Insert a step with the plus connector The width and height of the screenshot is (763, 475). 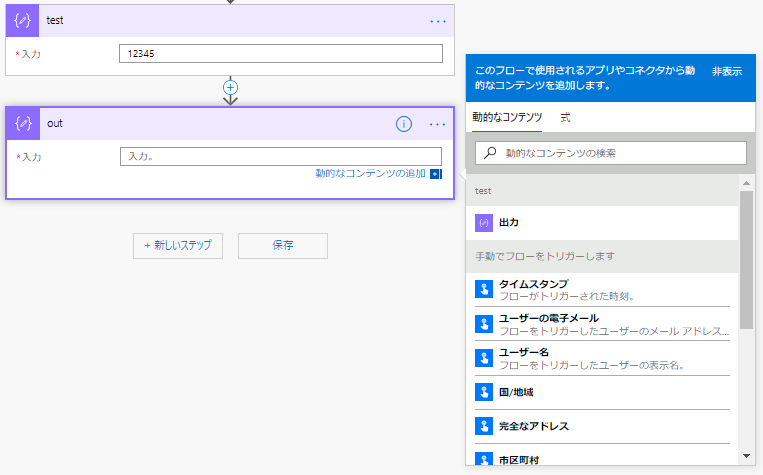pos(230,88)
